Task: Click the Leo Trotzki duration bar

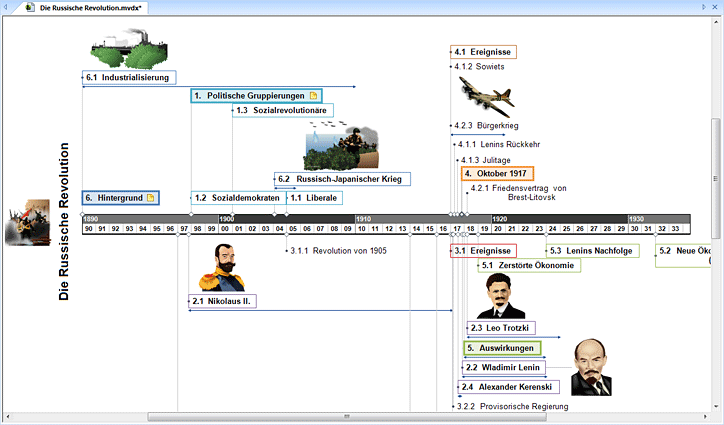Action: [514, 337]
